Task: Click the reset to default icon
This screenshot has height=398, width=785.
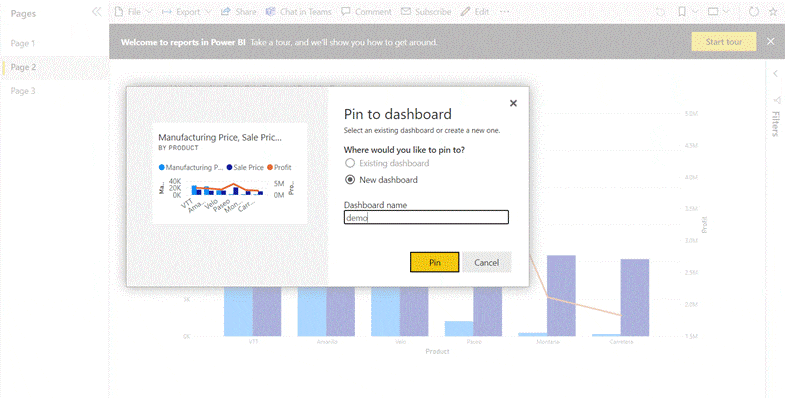Action: pyautogui.click(x=660, y=12)
